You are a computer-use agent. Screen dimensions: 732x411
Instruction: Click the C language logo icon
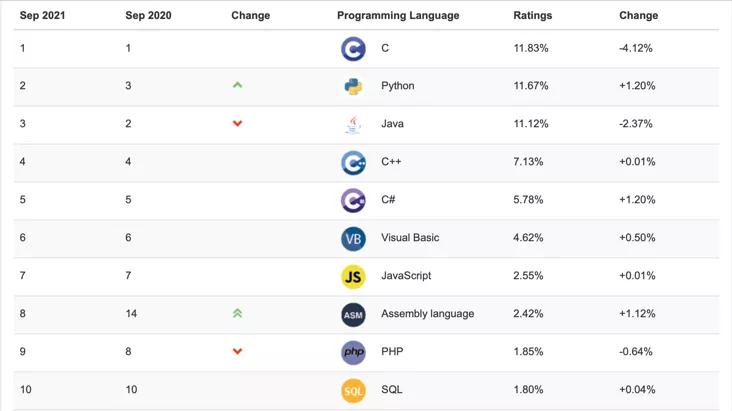[x=353, y=48]
